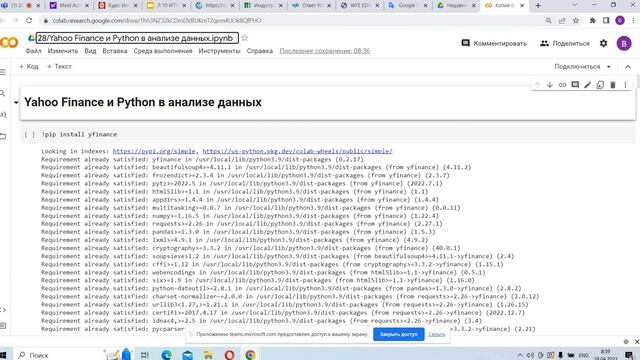Image resolution: width=640 pixels, height=360 pixels.
Task: Open the Colab logo home link
Action: pyautogui.click(x=9, y=43)
